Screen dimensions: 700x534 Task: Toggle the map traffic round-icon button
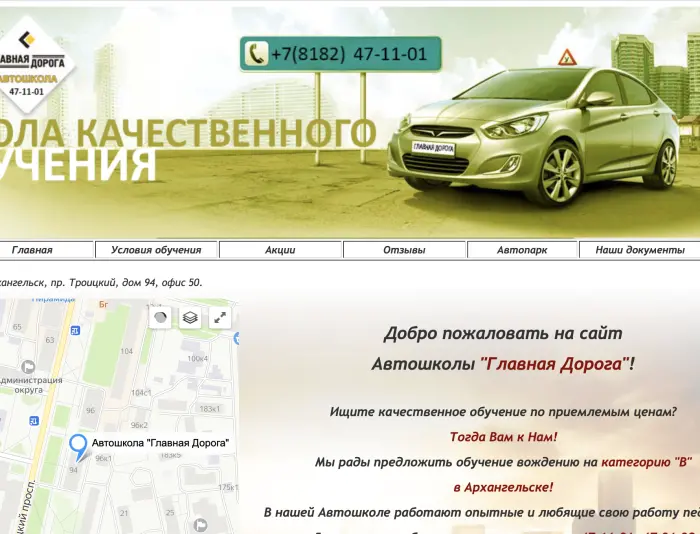[160, 317]
